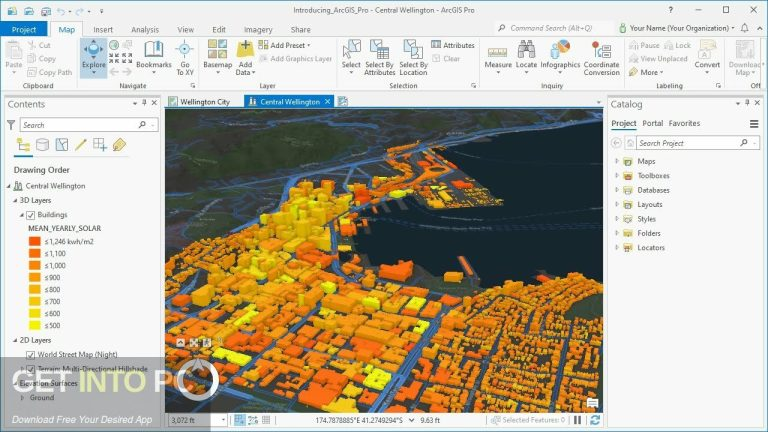Click the View Unplaced button

[658, 58]
